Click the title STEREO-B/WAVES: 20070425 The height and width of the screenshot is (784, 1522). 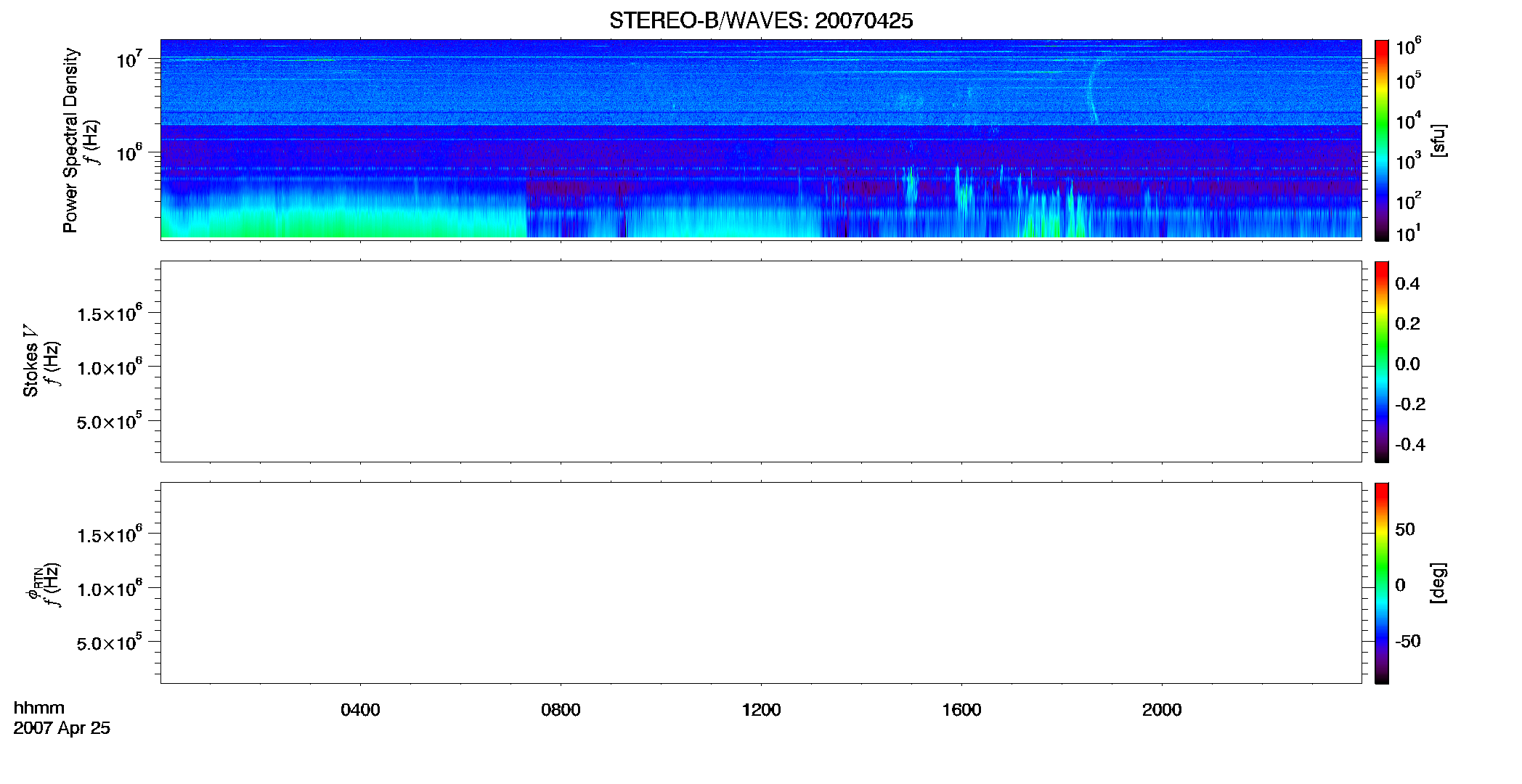761,20
